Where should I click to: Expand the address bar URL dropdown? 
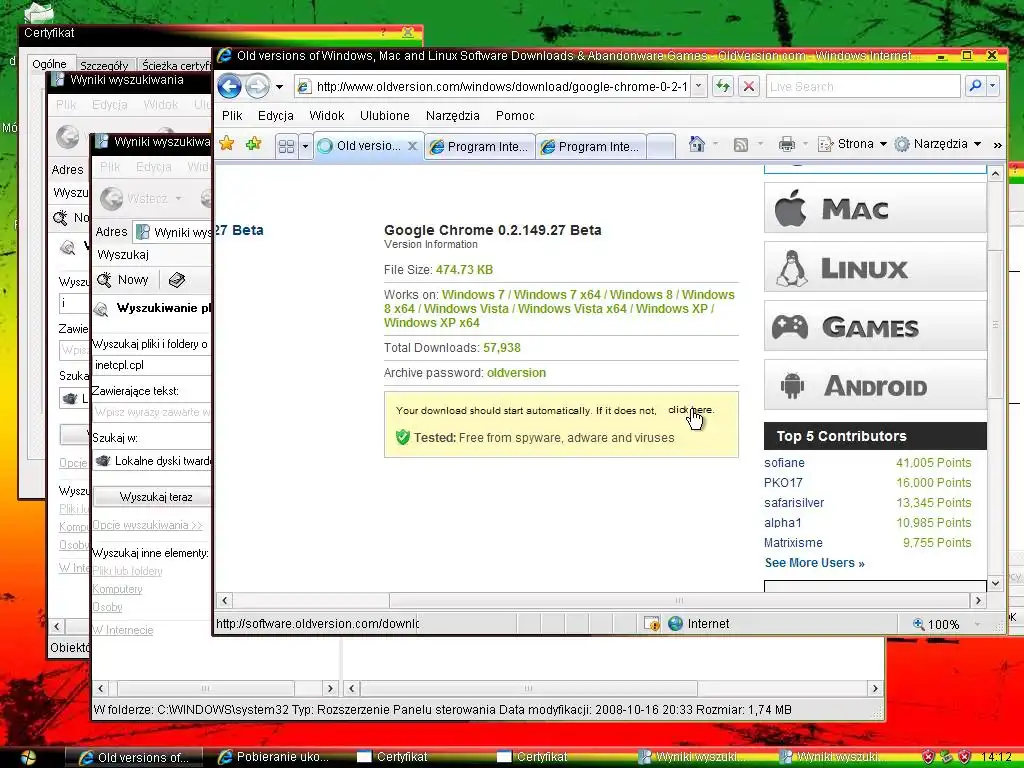[x=699, y=86]
